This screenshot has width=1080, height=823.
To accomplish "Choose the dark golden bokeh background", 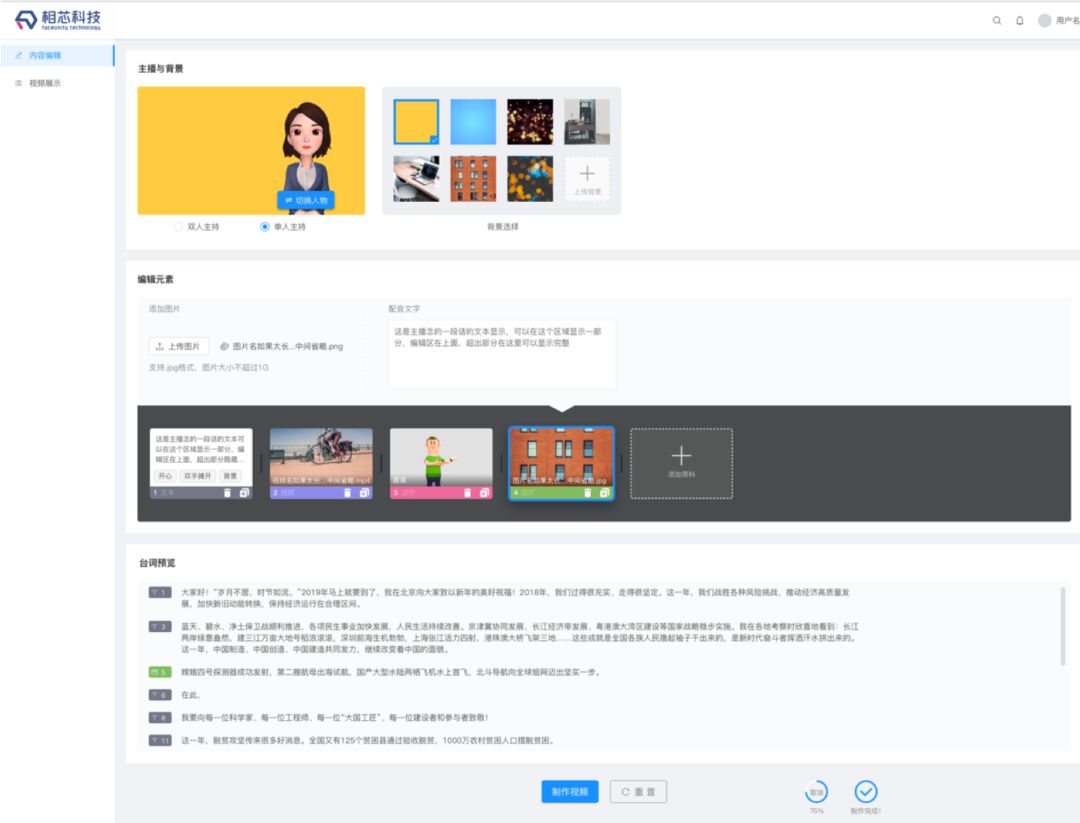I will (530, 121).
